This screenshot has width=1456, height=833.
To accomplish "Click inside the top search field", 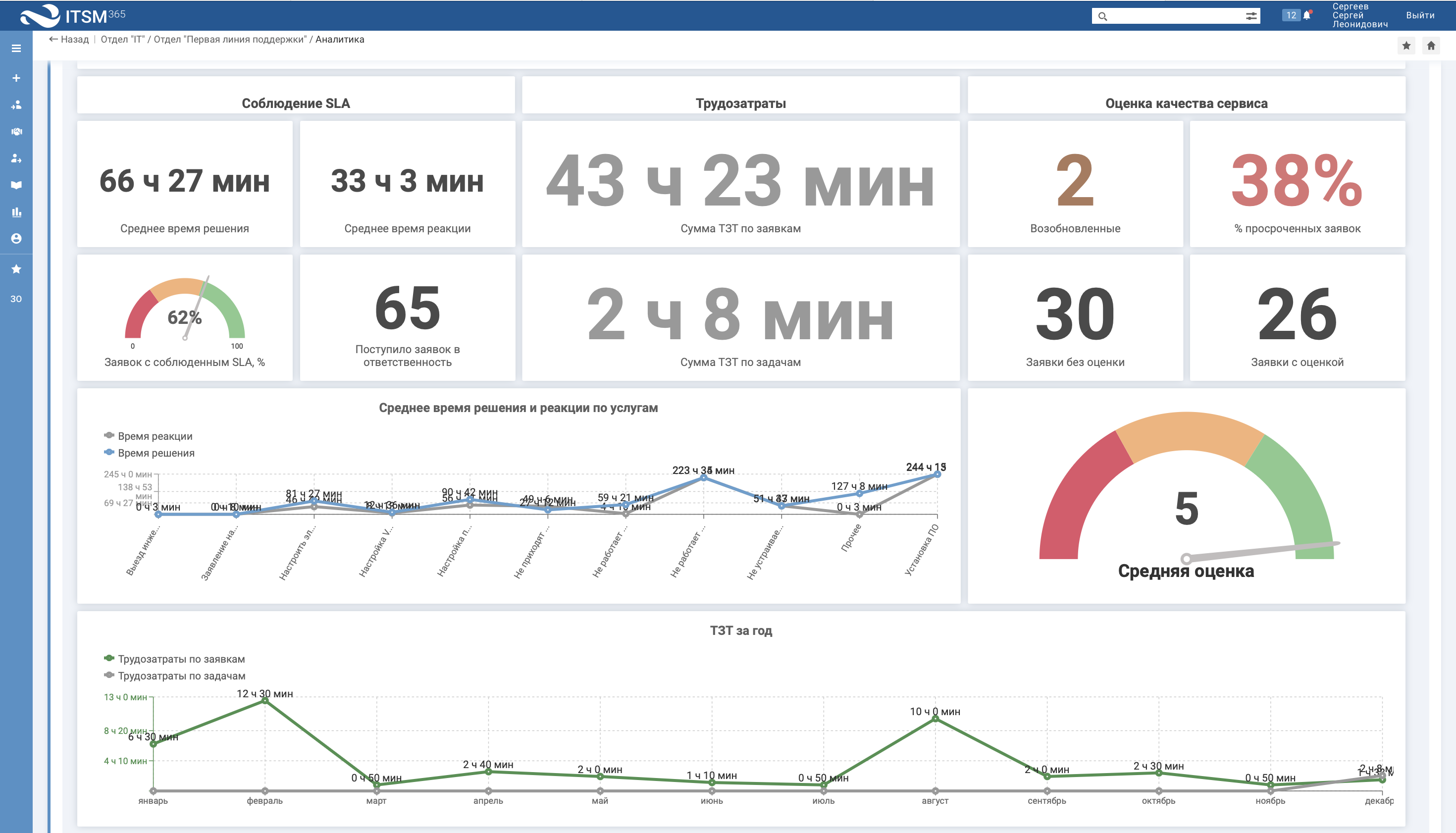I will click(1173, 16).
